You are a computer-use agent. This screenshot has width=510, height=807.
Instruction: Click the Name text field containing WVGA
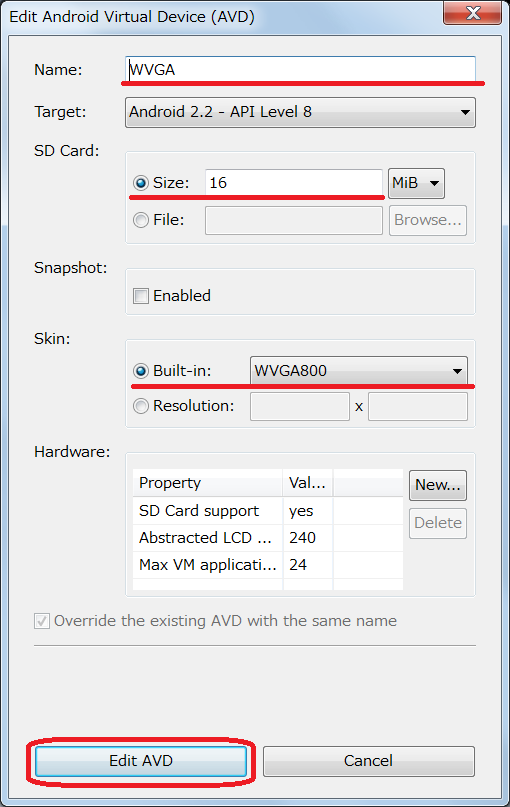pyautogui.click(x=300, y=69)
